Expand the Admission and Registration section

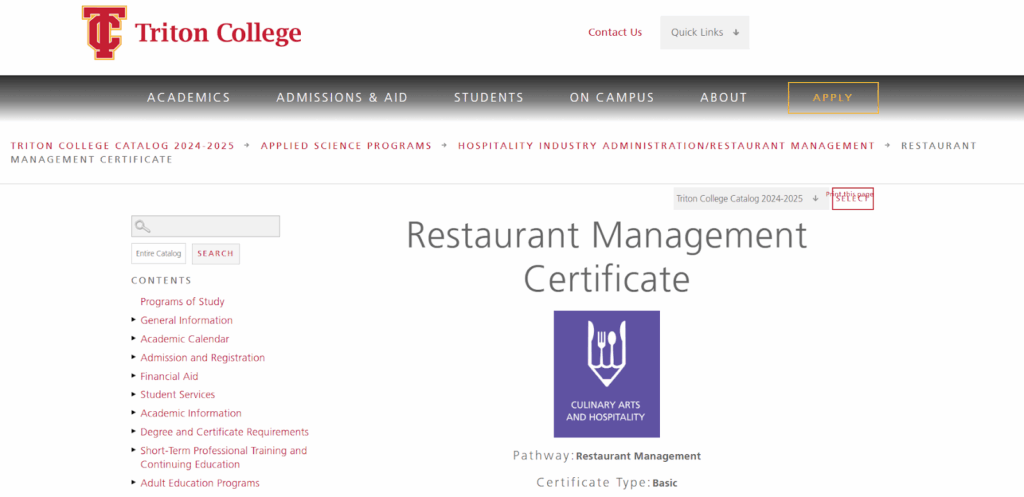click(x=134, y=357)
